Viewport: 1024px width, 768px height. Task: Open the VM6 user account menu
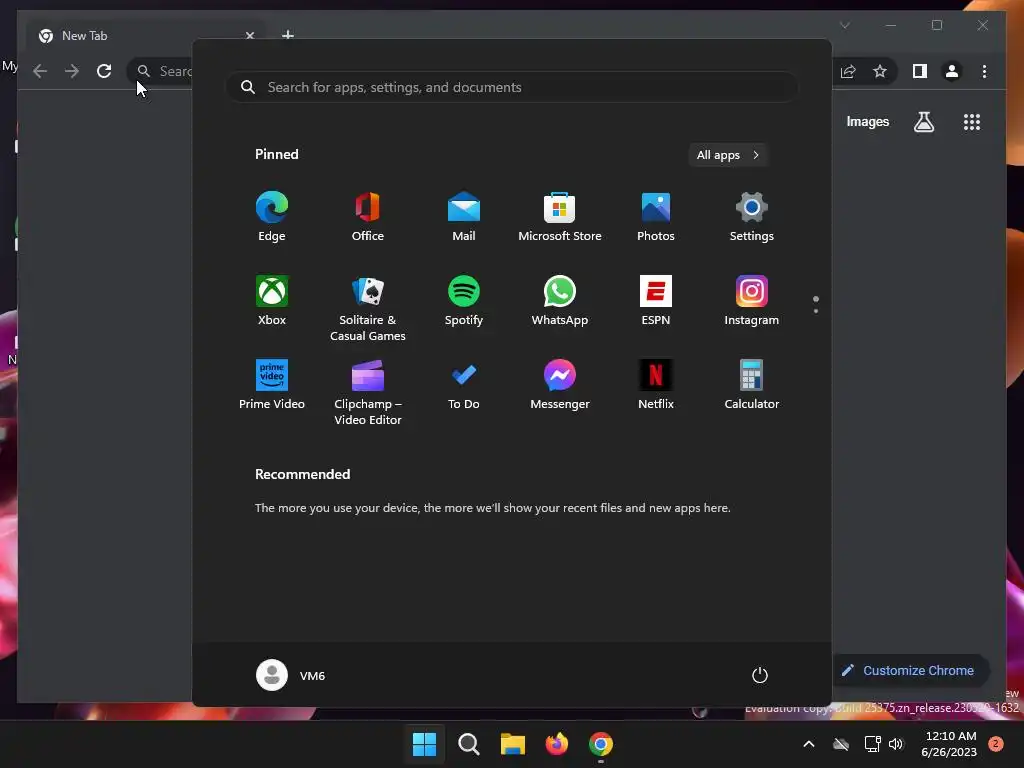(291, 675)
